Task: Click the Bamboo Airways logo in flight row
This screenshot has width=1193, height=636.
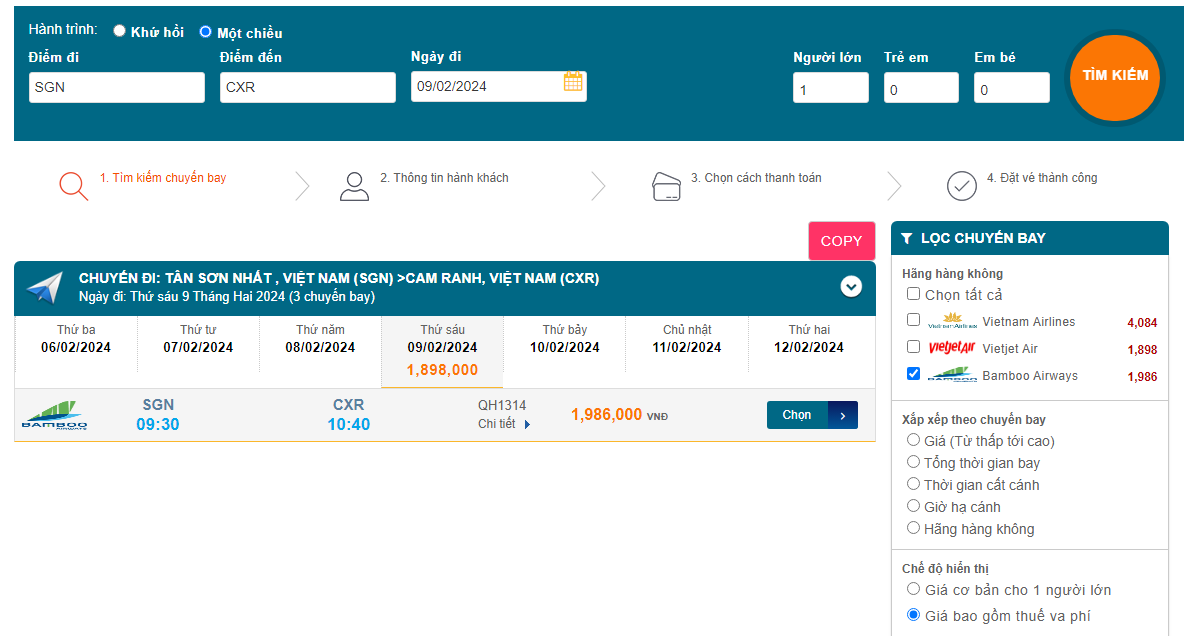Action: pos(54,415)
